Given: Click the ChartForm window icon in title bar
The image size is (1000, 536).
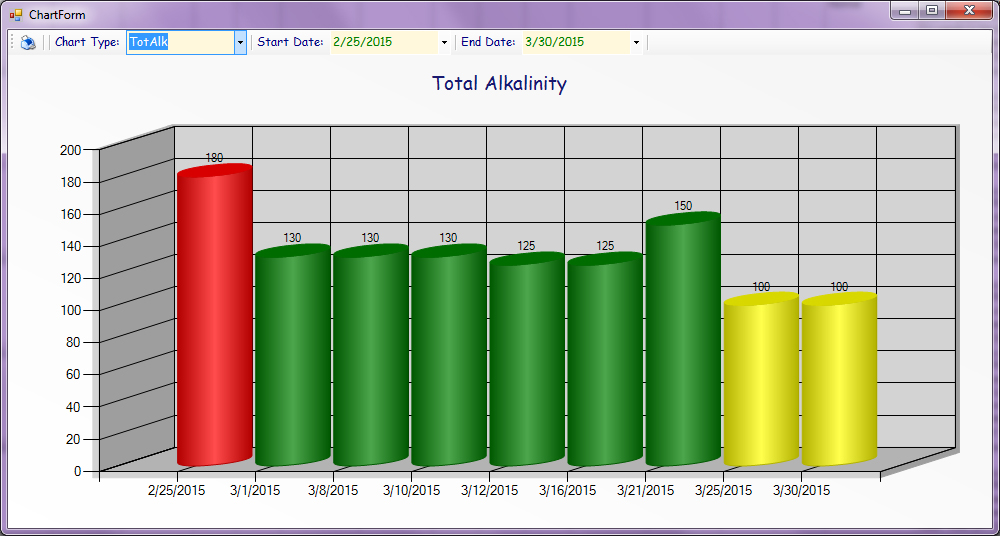Looking at the screenshot, I should (x=15, y=15).
